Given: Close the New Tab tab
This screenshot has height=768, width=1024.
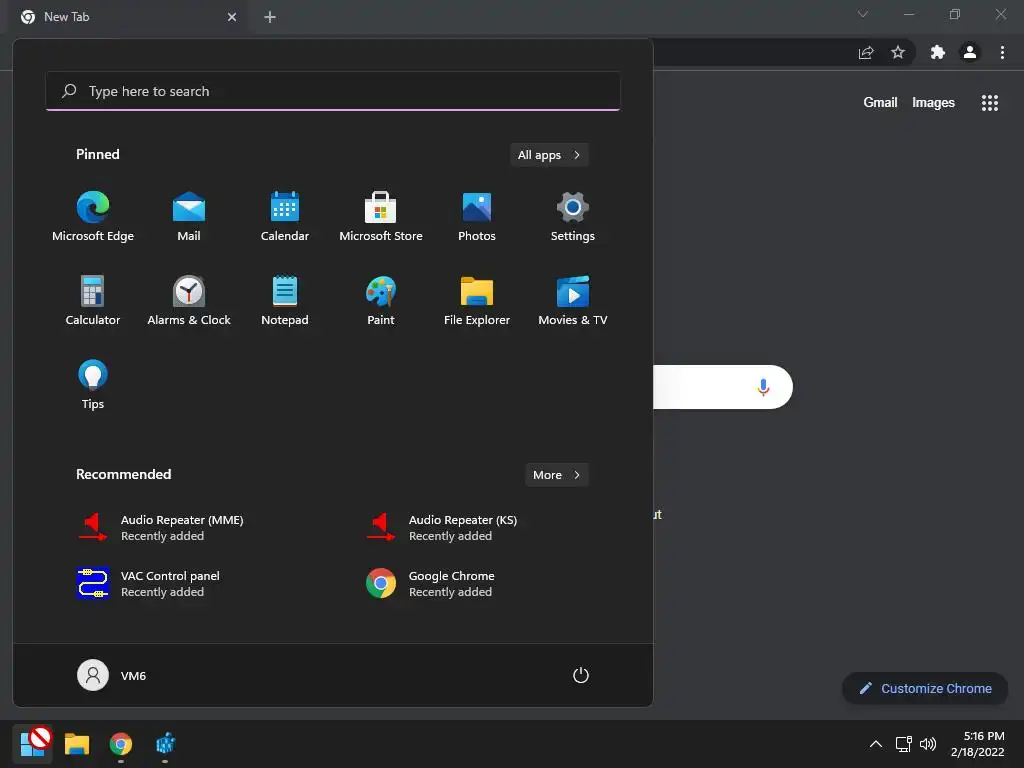Looking at the screenshot, I should point(232,17).
